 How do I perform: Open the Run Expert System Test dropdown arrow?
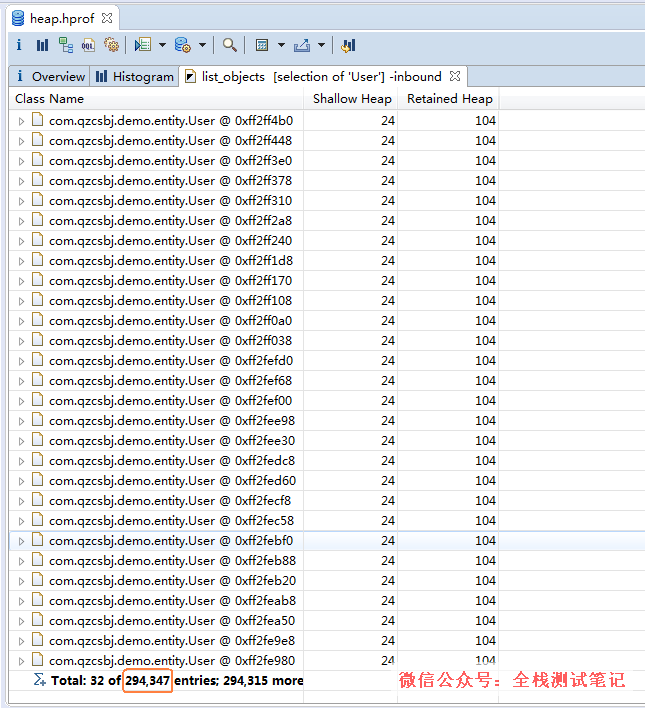coord(163,45)
